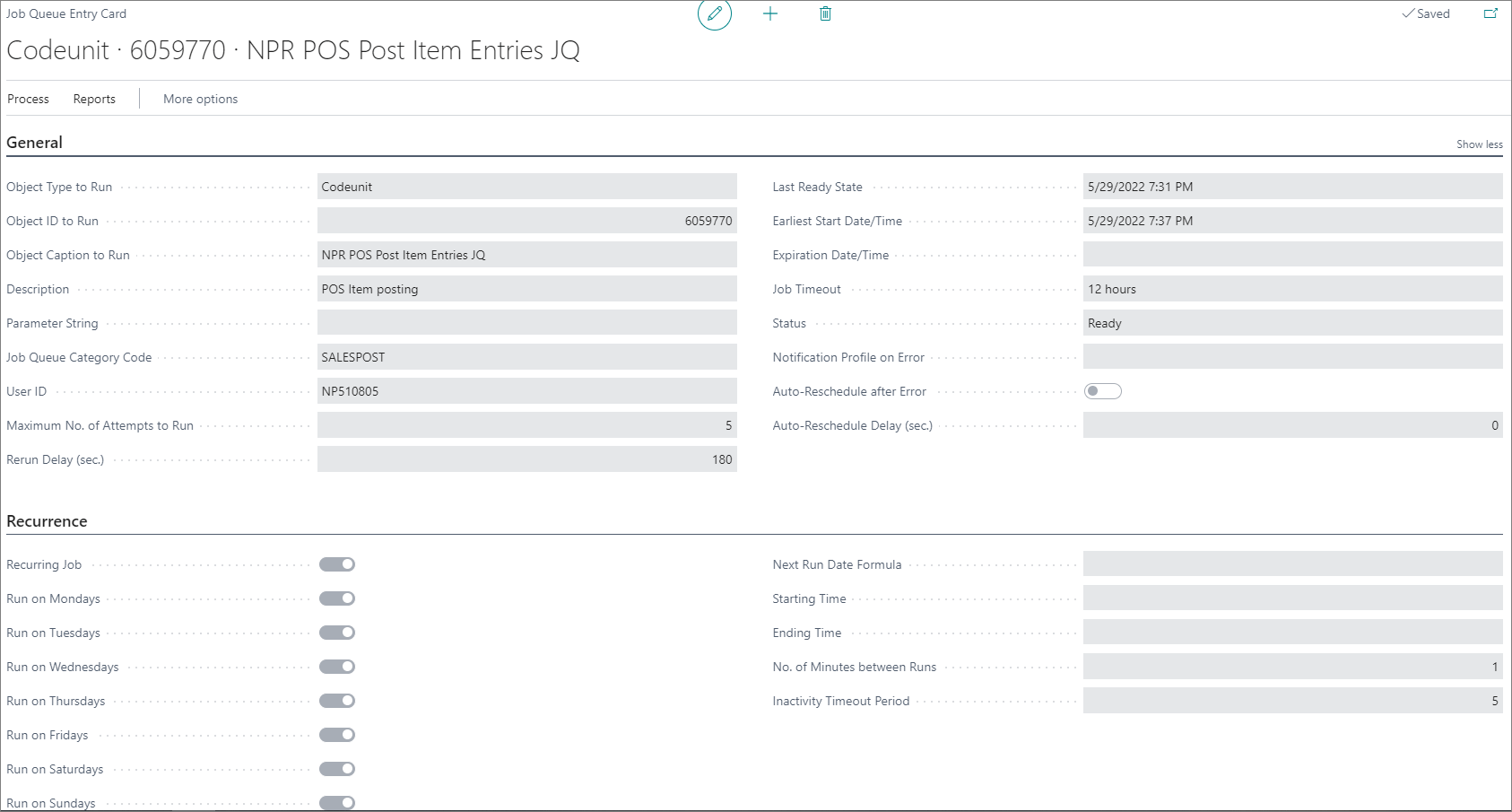The width and height of the screenshot is (1512, 812).
Task: Enable Auto-Reschedule after Error
Action: (x=1104, y=391)
